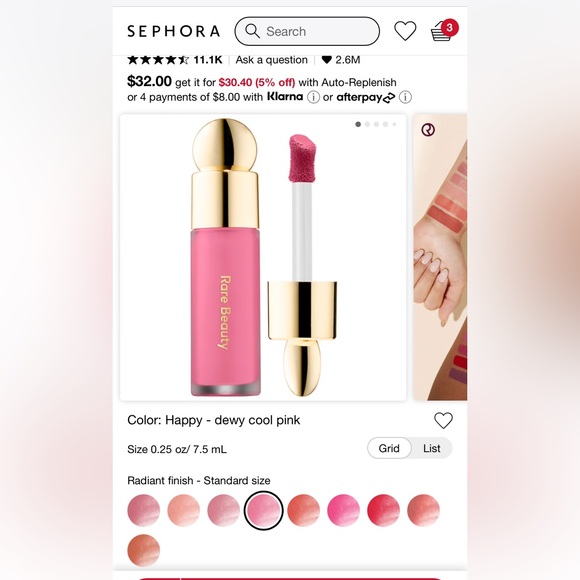Screen dimensions: 580x580
Task: Open the Loves heart icon in header
Action: tap(405, 31)
